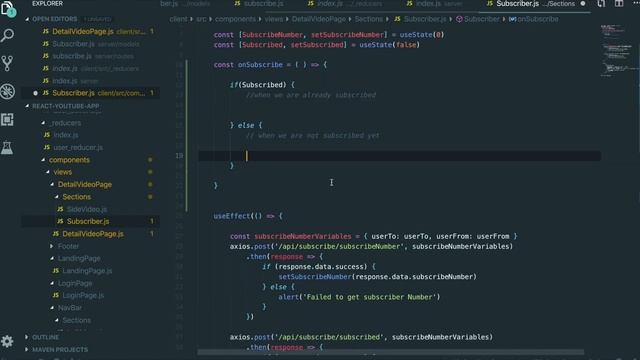Collapse the LoginPage folder
This screenshot has width=640, height=360.
tap(52, 283)
